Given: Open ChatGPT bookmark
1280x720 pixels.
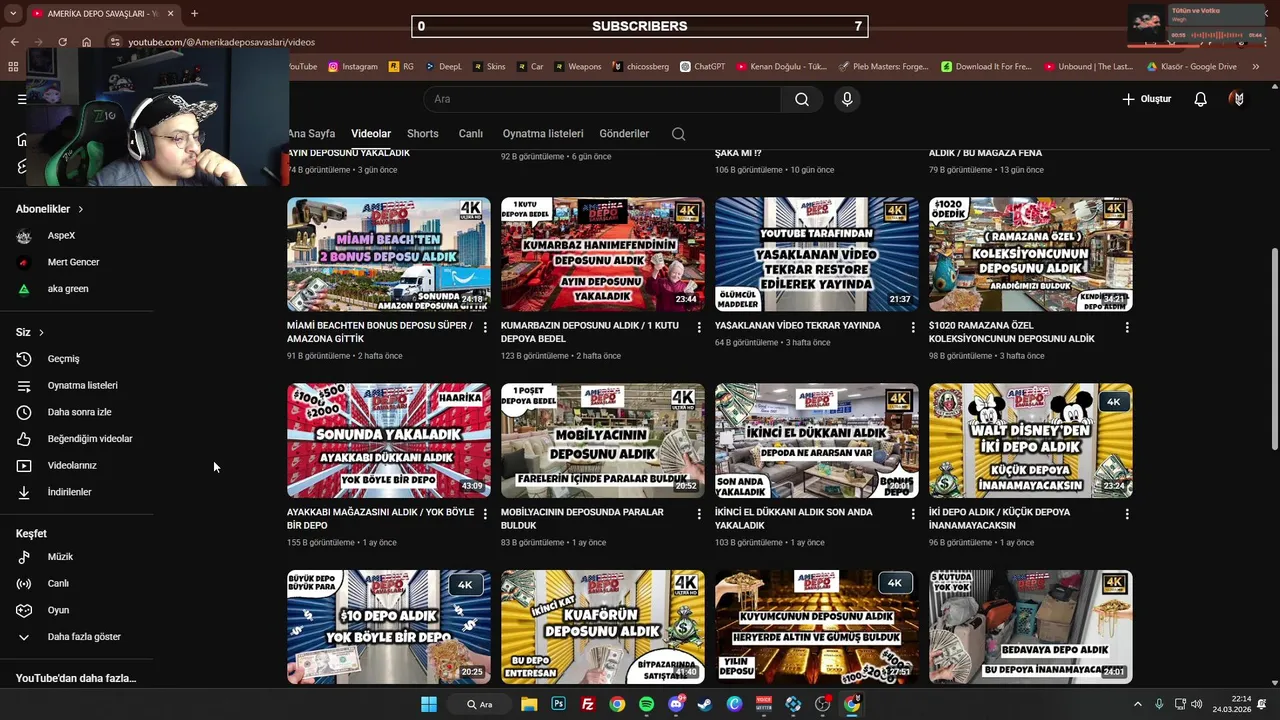Looking at the screenshot, I should coord(703,67).
